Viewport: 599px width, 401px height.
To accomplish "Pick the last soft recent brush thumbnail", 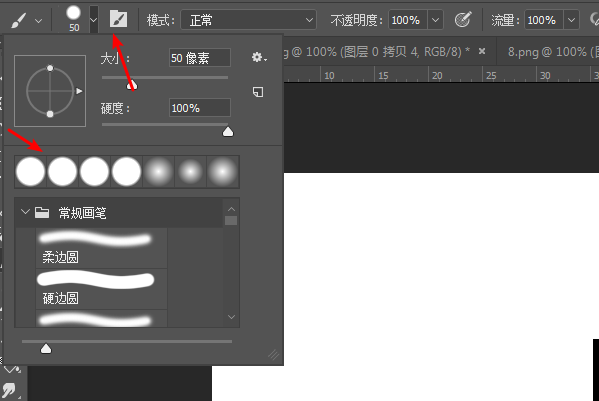I will click(x=223, y=172).
